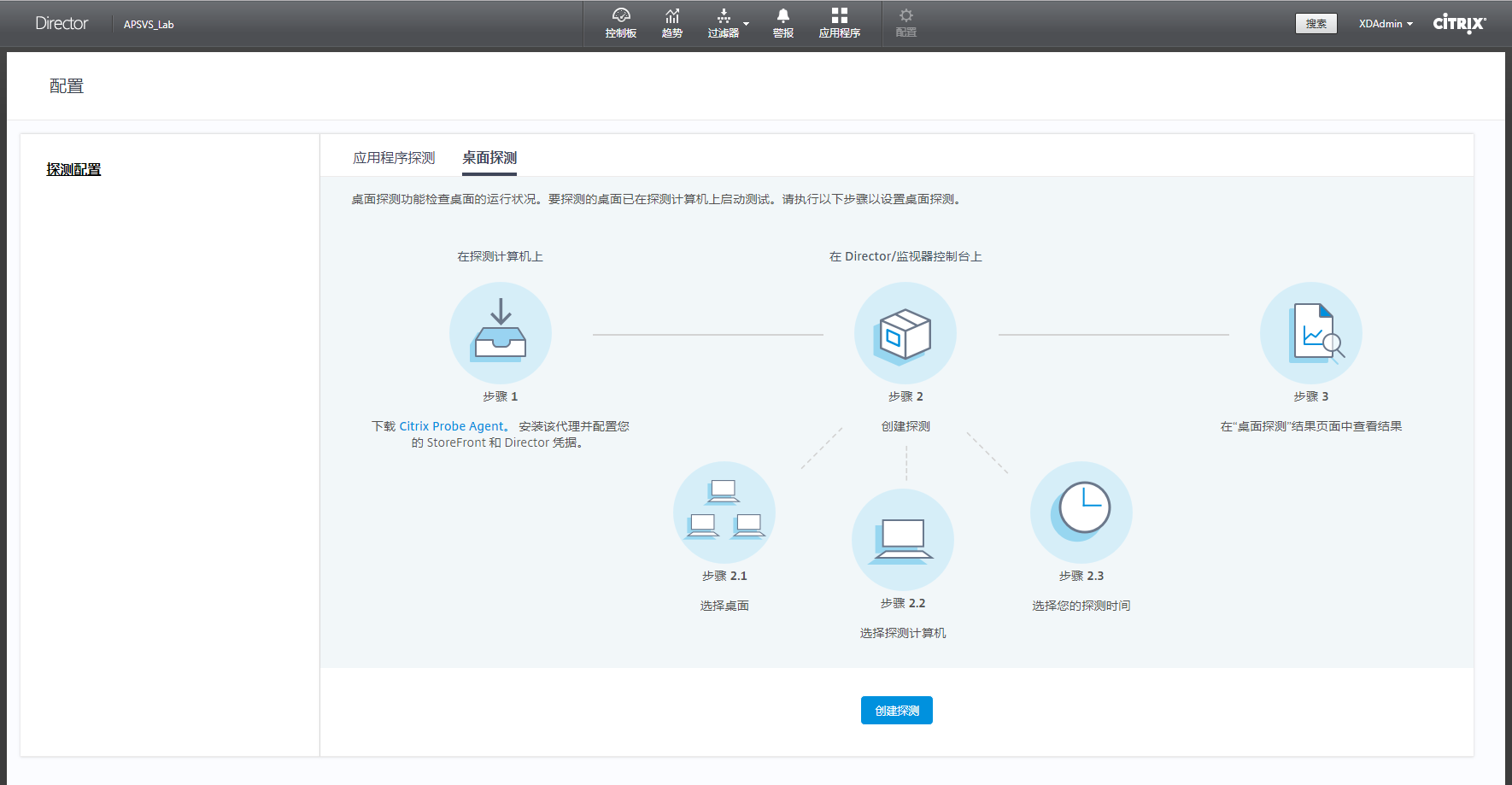Click the blue 创建探测 button
The image size is (1512, 785).
[x=897, y=711]
